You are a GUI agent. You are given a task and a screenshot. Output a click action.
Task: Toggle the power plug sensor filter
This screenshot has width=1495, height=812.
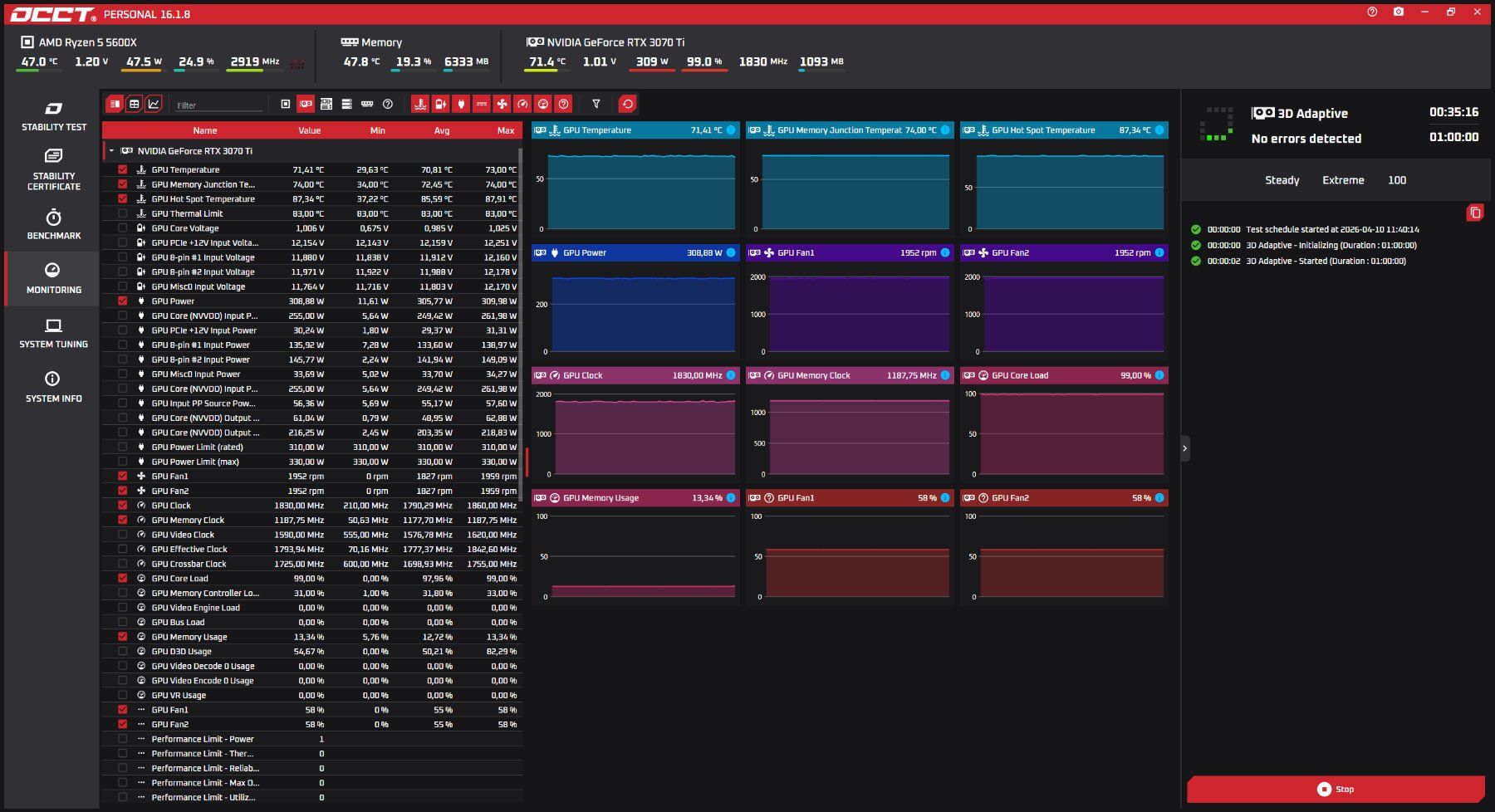(x=461, y=104)
